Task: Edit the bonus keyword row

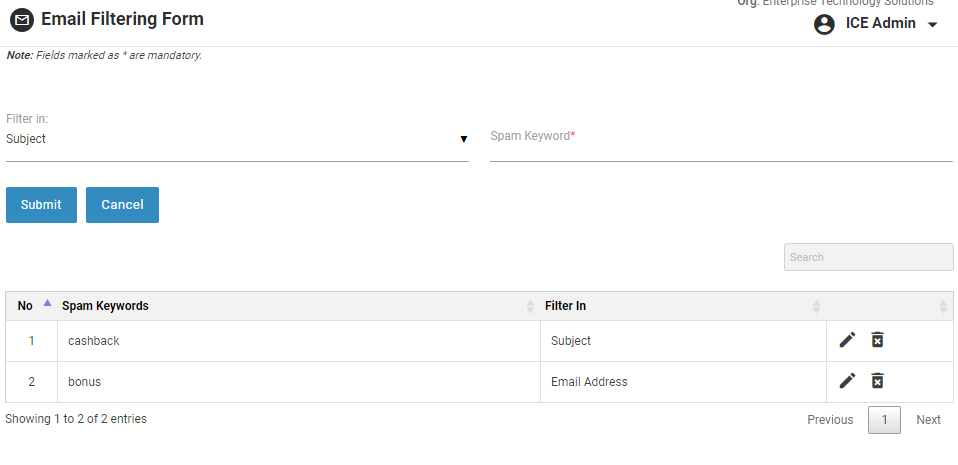Action: pos(847,380)
